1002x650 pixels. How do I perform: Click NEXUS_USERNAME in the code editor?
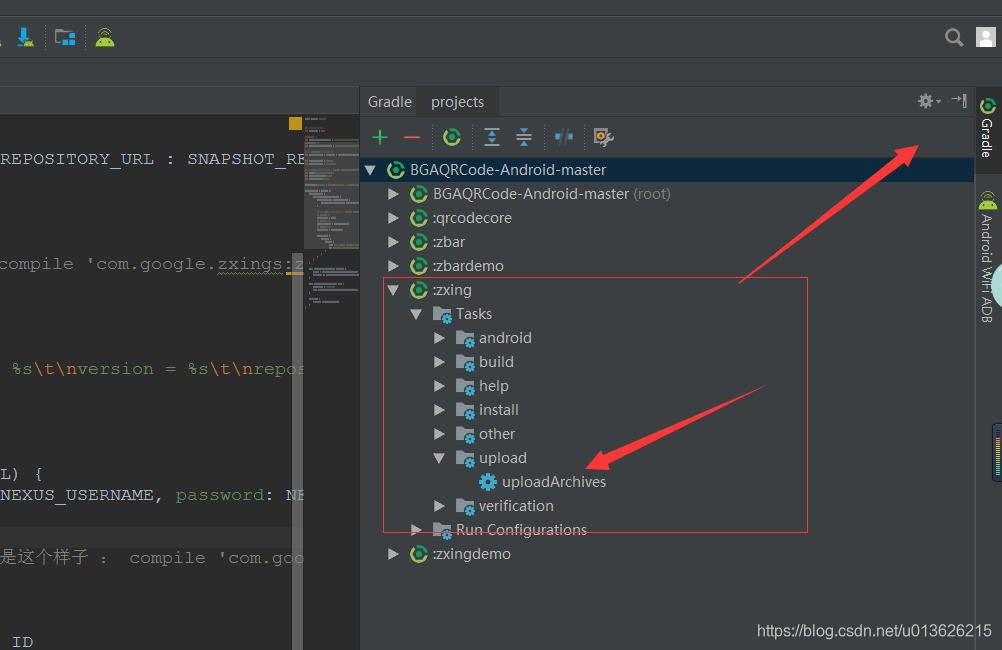pos(77,495)
